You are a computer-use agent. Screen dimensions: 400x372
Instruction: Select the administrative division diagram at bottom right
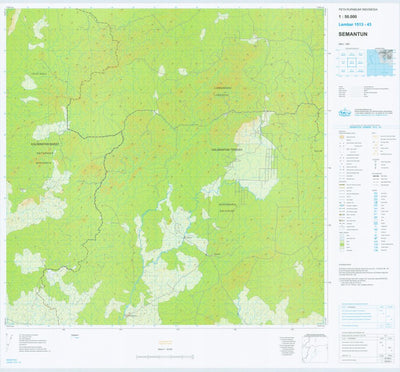point(314,348)
